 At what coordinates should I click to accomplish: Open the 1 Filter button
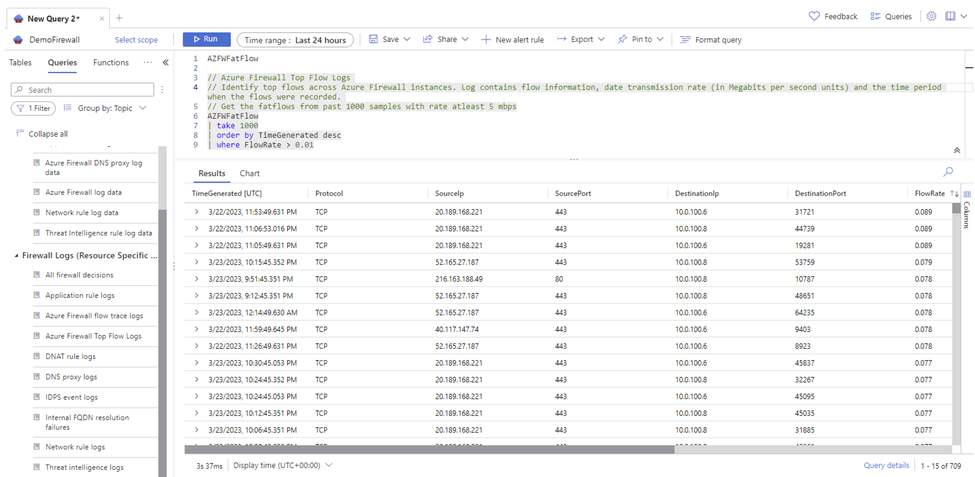(x=33, y=108)
